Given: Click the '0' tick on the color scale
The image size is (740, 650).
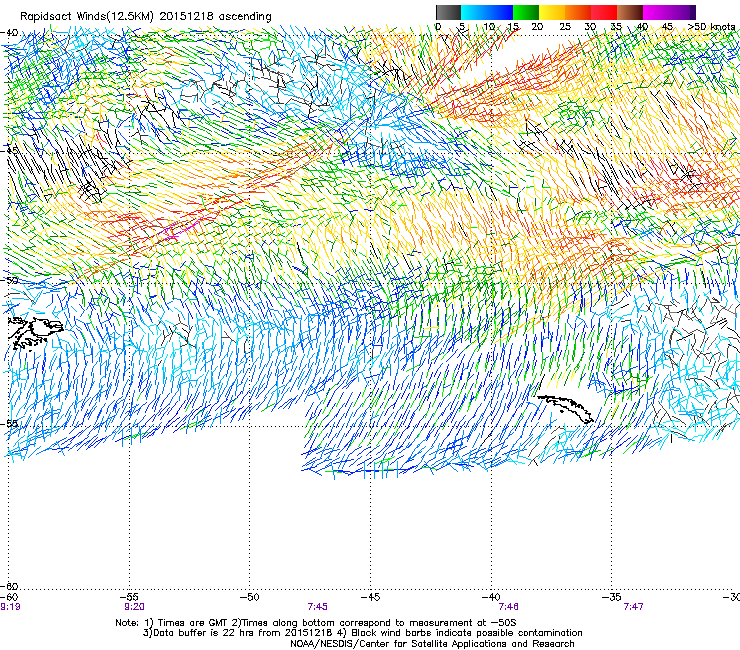Looking at the screenshot, I should click(x=438, y=26).
